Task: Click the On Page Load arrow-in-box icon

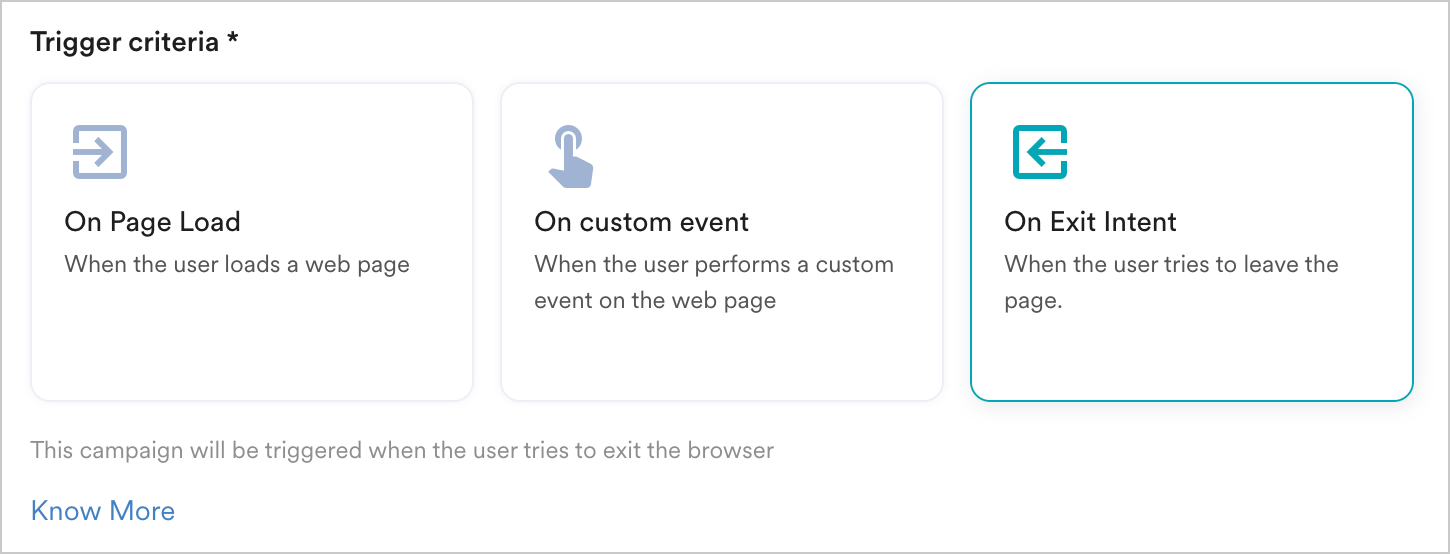Action: pyautogui.click(x=100, y=152)
